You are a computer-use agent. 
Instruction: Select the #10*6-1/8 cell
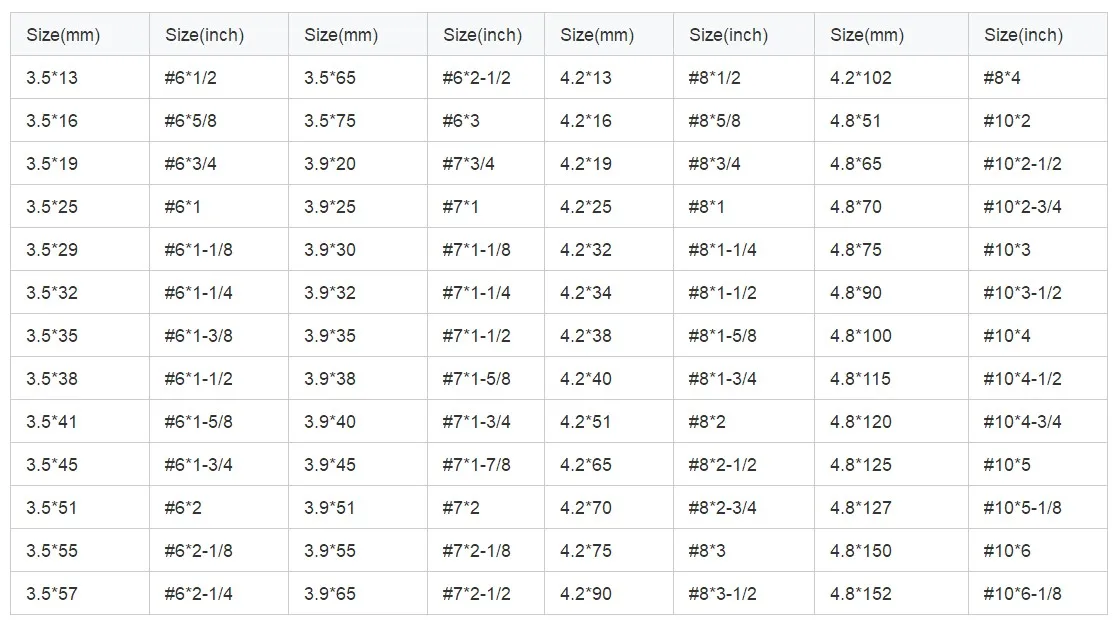(1023, 593)
